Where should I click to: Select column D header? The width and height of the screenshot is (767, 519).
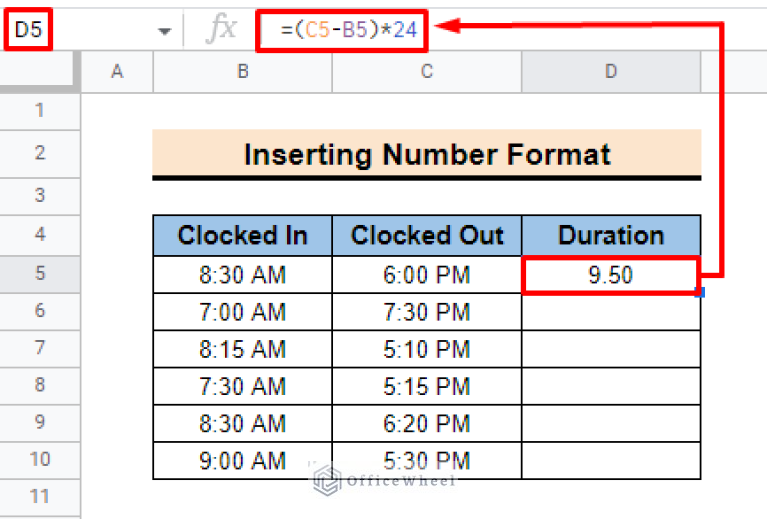[x=611, y=72]
